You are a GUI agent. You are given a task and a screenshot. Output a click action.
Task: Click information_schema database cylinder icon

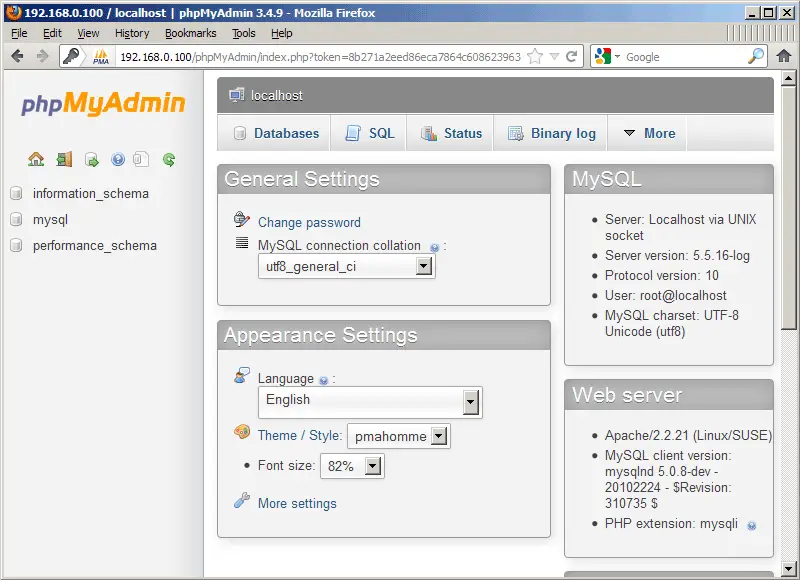(x=16, y=193)
